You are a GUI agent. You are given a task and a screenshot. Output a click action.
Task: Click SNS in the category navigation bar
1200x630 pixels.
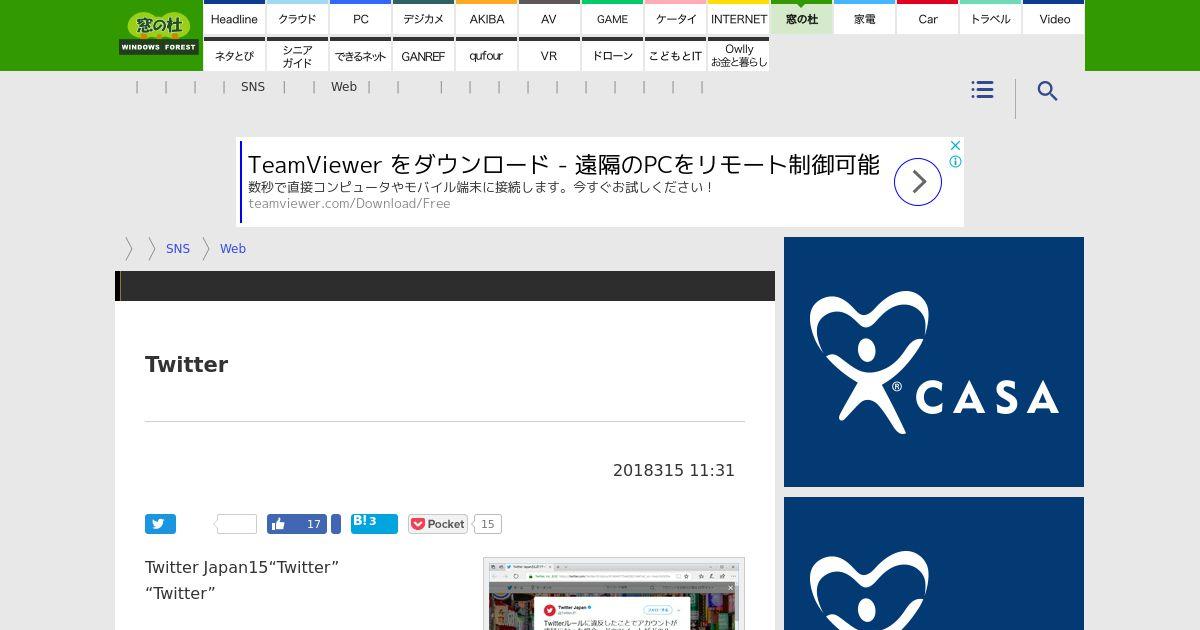click(253, 87)
